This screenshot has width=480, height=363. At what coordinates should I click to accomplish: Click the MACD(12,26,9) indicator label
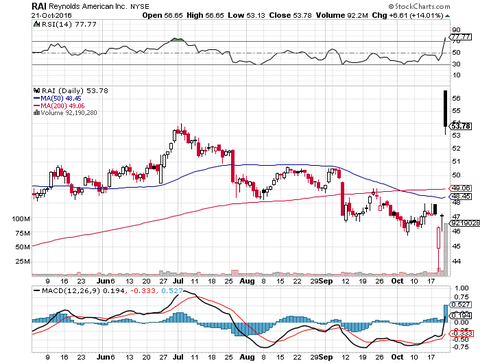(71, 291)
